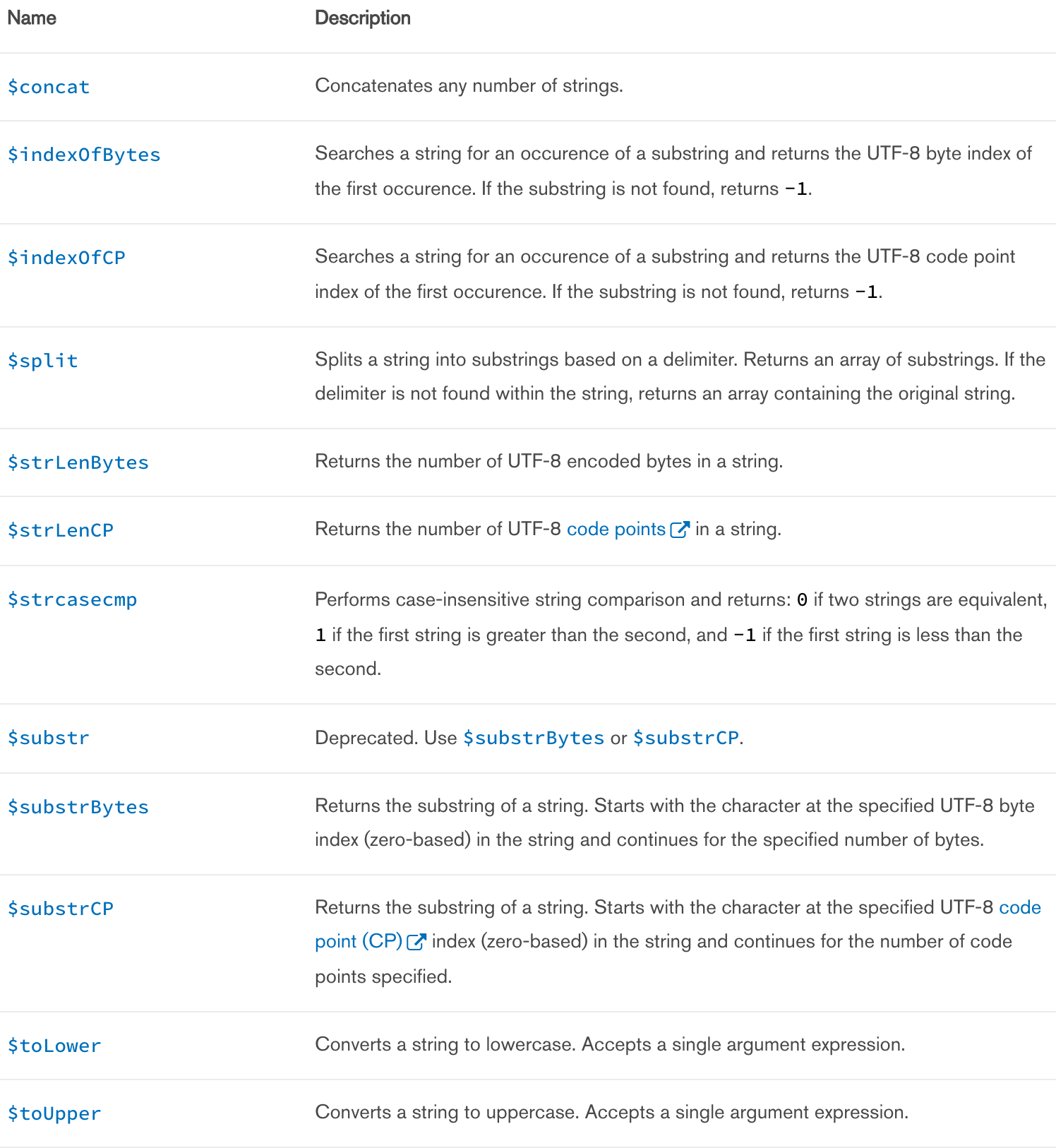Click $substrBytes in the Deprecated description
1056x1148 pixels.
click(533, 738)
